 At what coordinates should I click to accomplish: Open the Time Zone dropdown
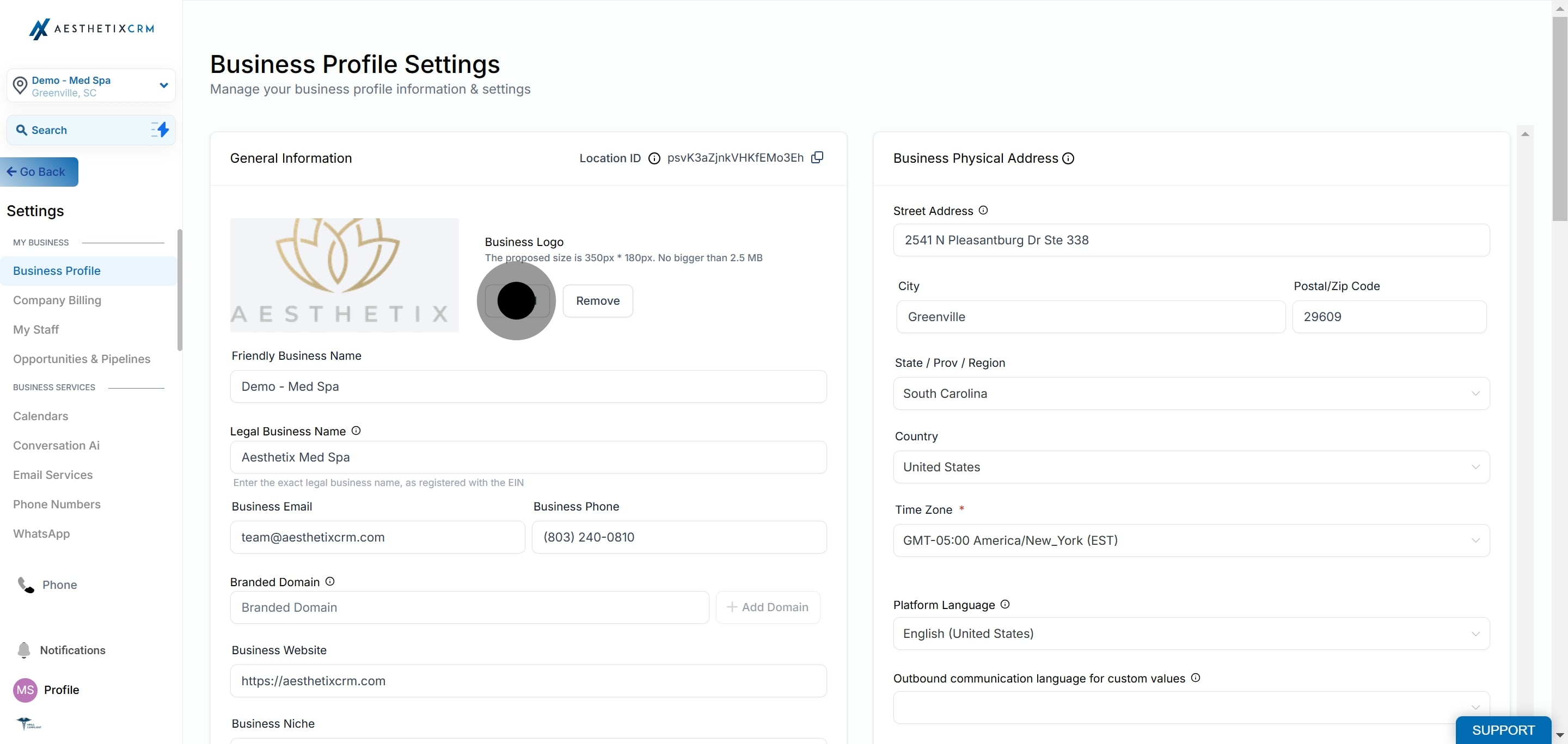[x=1191, y=540]
